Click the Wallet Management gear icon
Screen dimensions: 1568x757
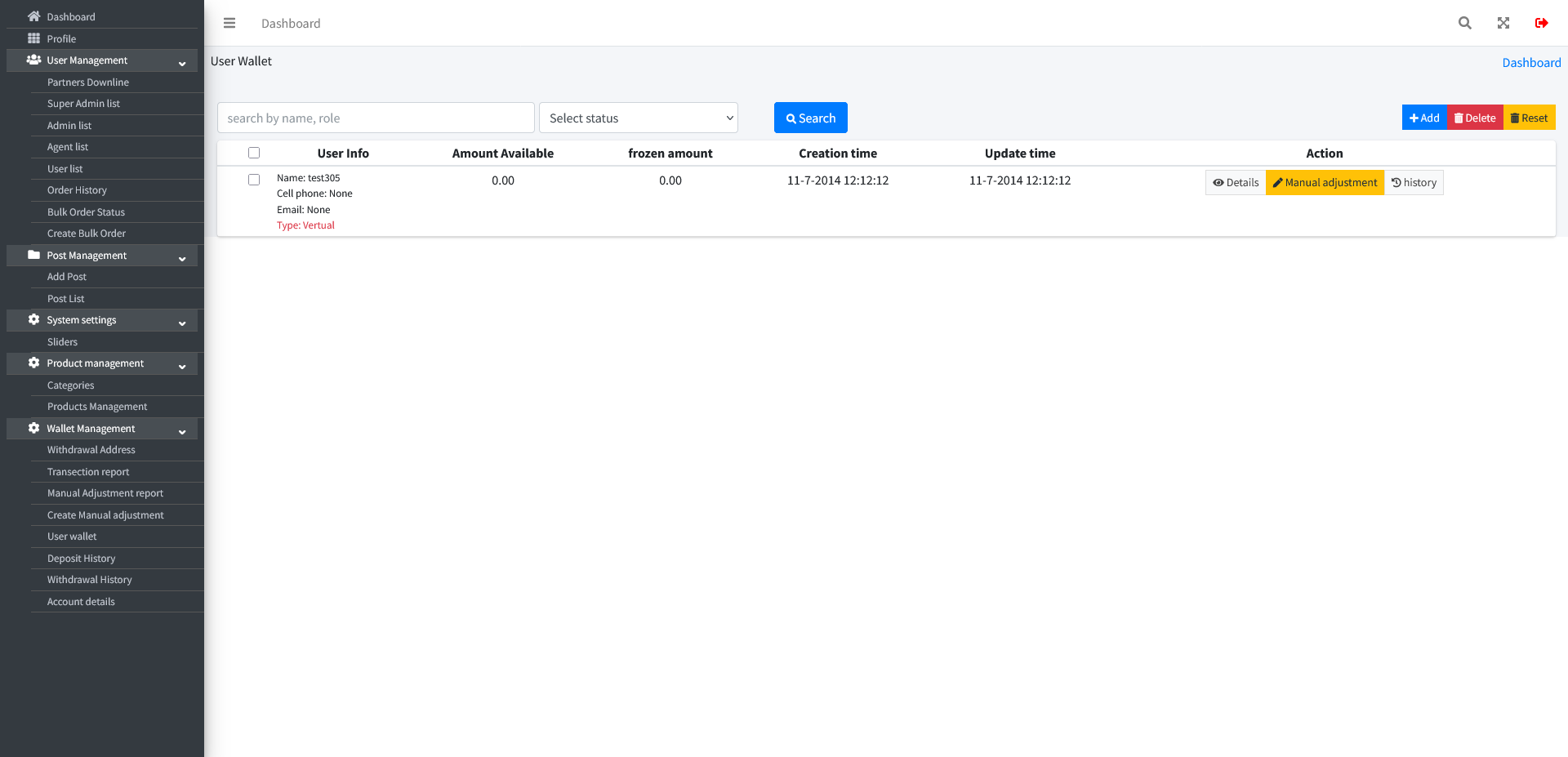click(33, 428)
